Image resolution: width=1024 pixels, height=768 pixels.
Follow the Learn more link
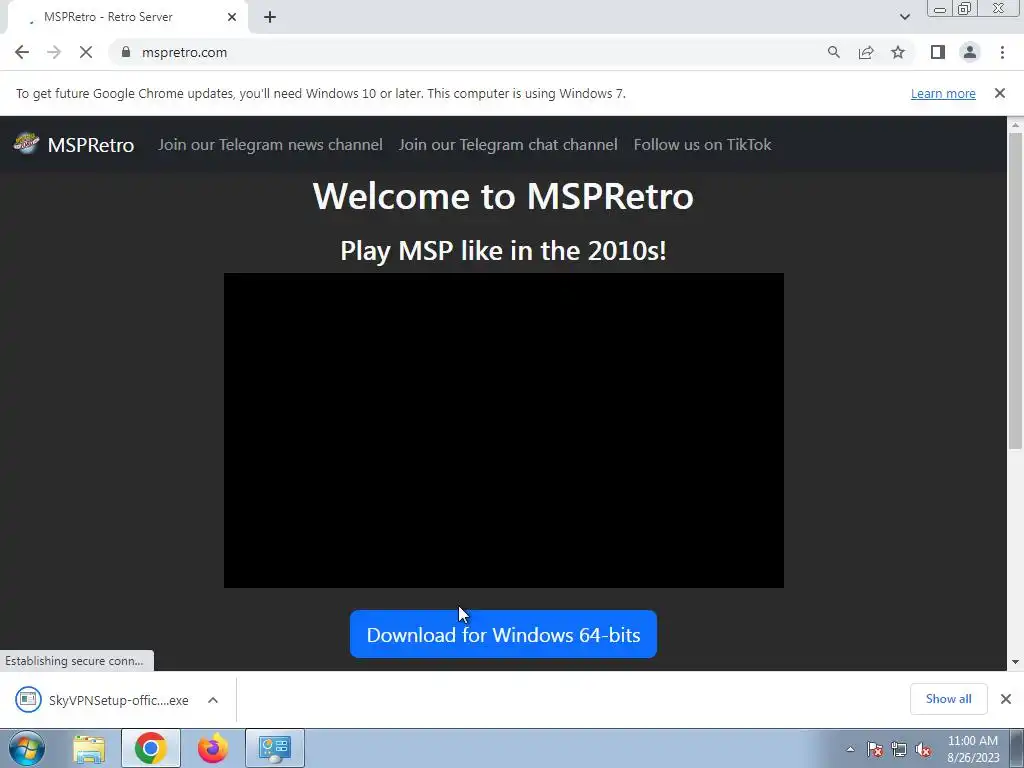point(943,93)
